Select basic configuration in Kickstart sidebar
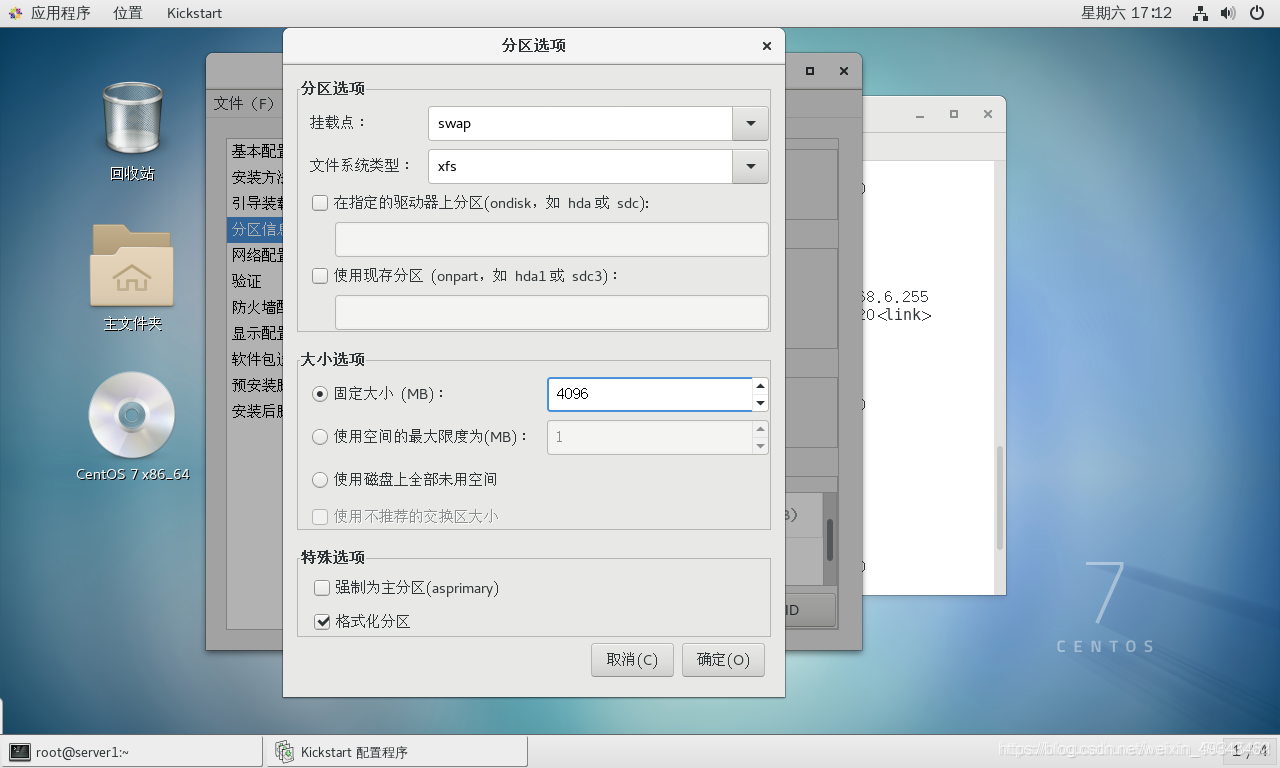This screenshot has width=1280, height=768. (x=257, y=151)
